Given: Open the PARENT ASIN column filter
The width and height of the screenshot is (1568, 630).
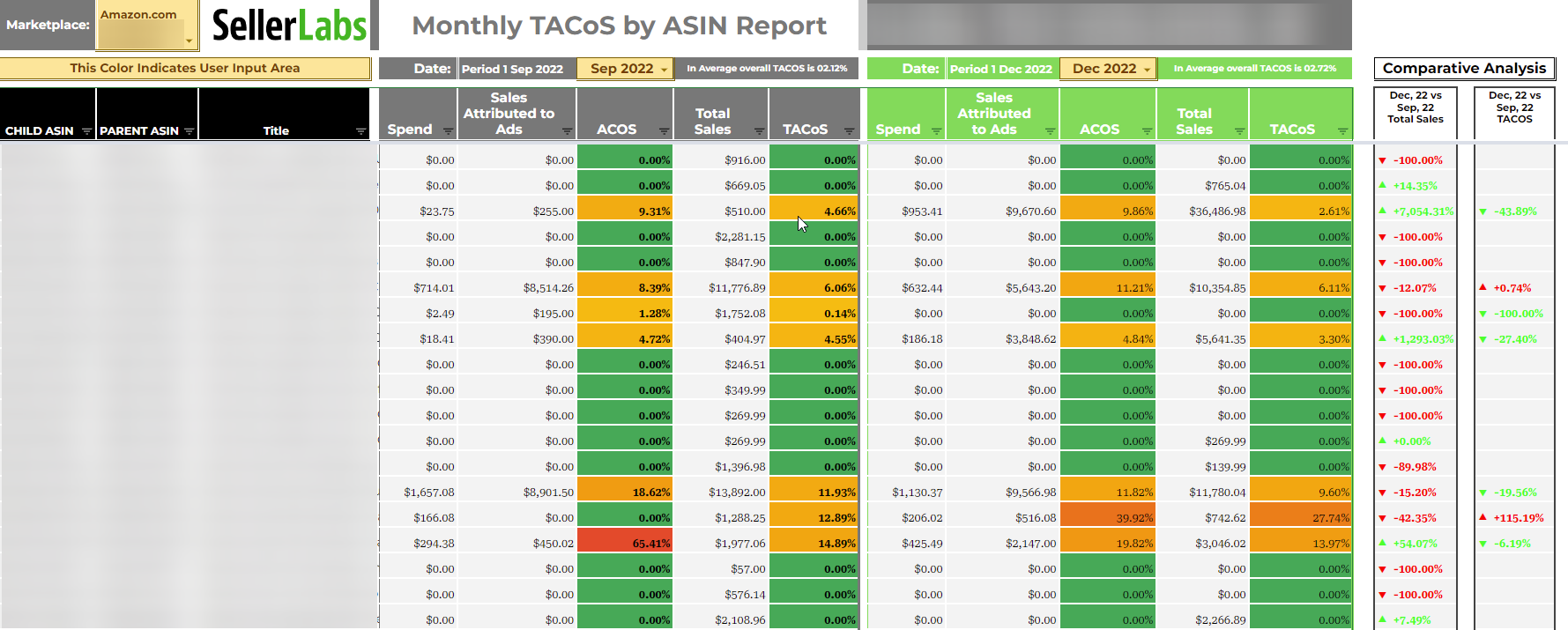Looking at the screenshot, I should click(189, 131).
